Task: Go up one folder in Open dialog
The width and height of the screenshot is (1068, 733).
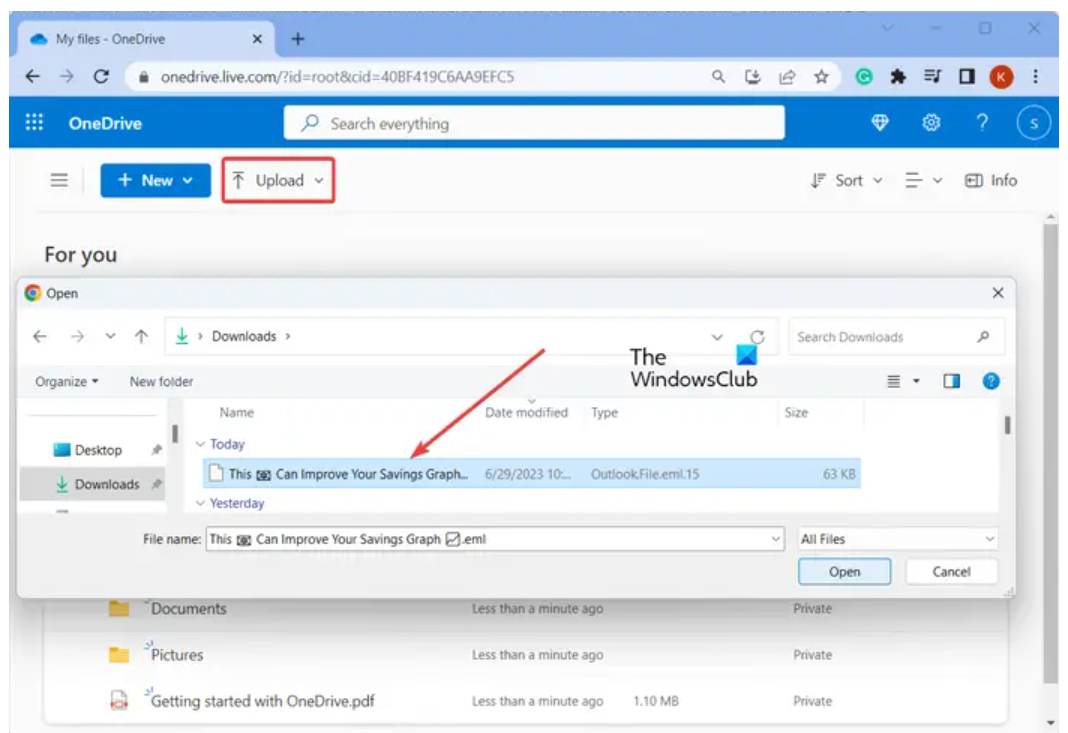Action: tap(141, 336)
